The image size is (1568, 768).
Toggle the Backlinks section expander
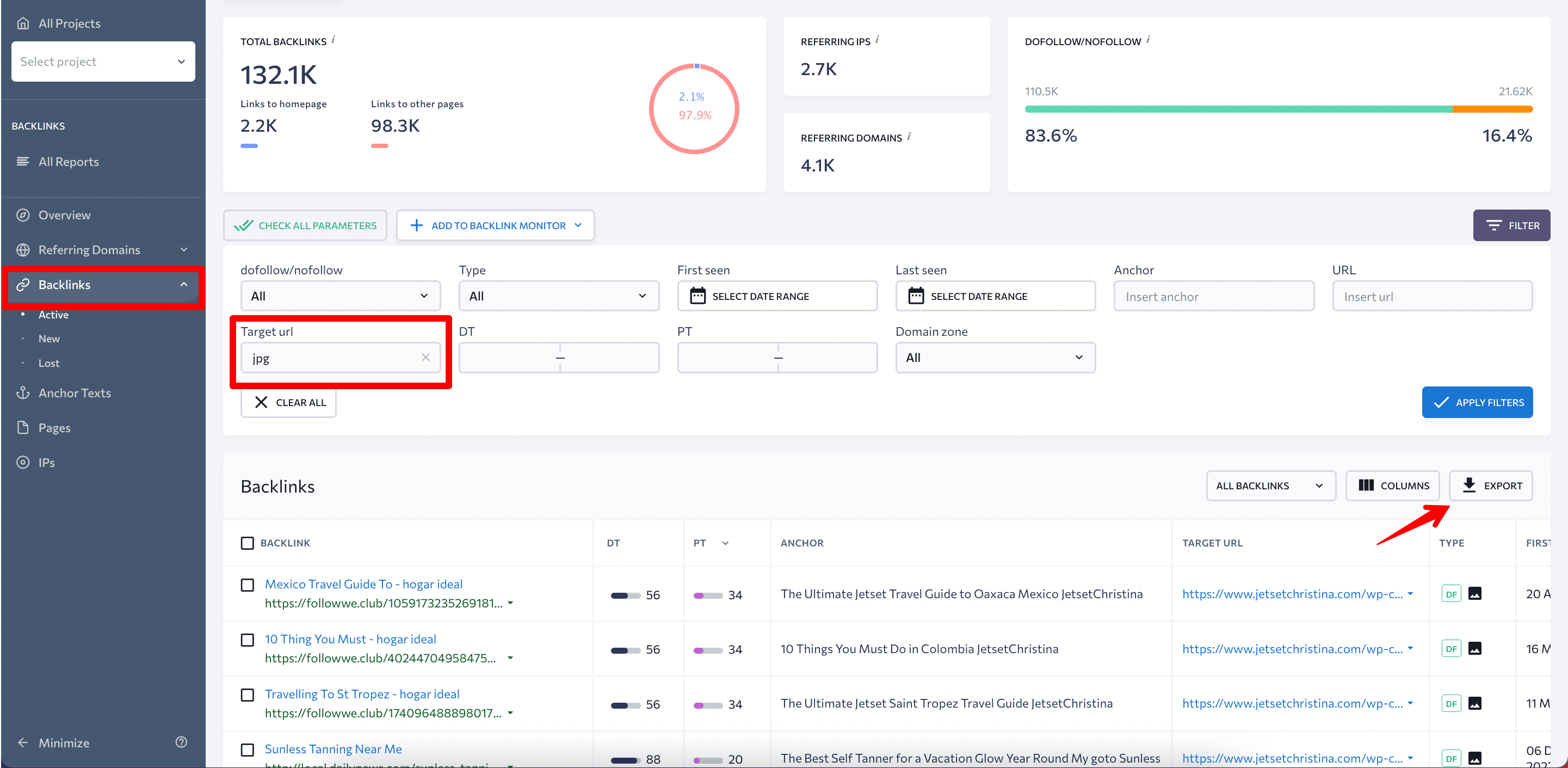tap(183, 284)
